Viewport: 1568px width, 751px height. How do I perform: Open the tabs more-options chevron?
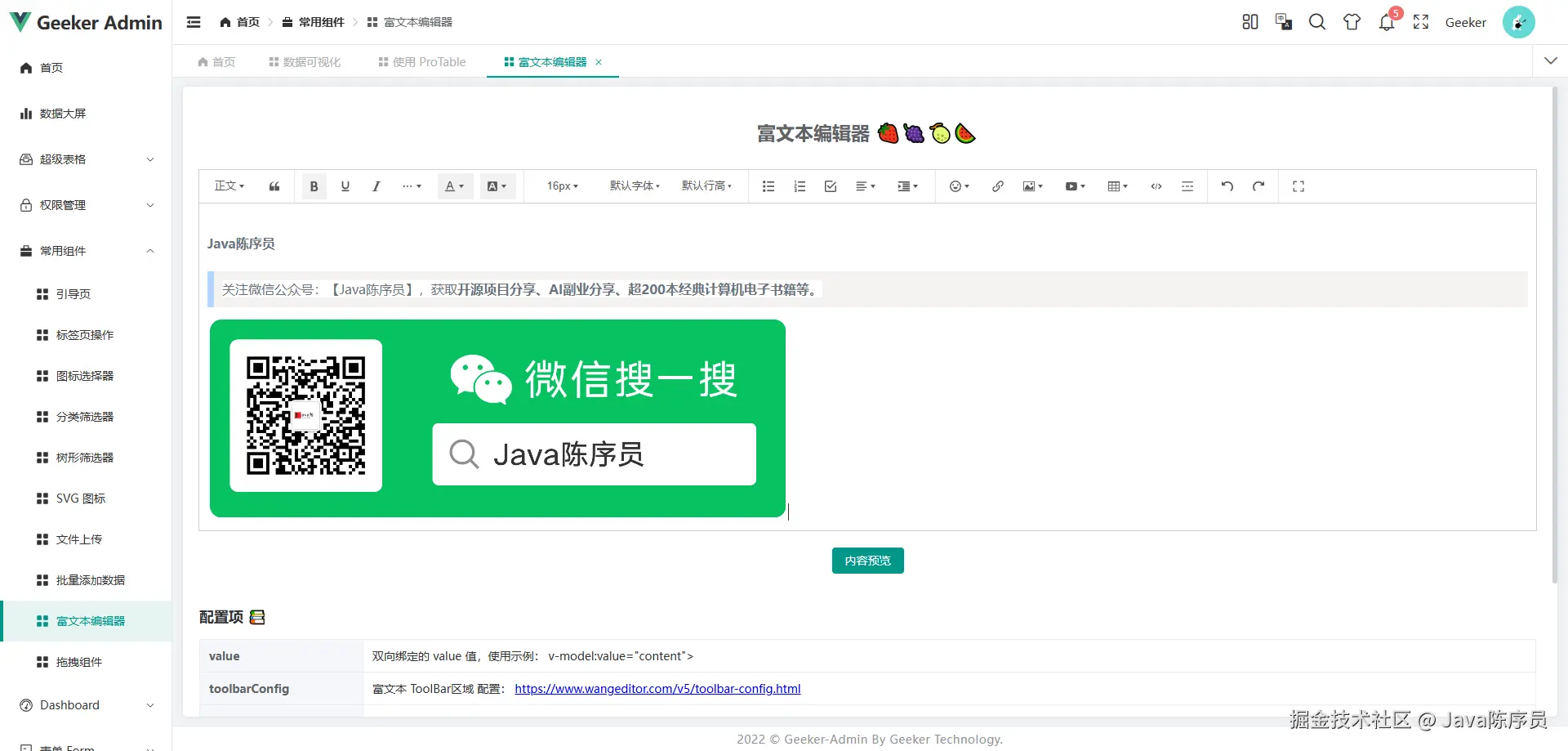pos(1551,61)
